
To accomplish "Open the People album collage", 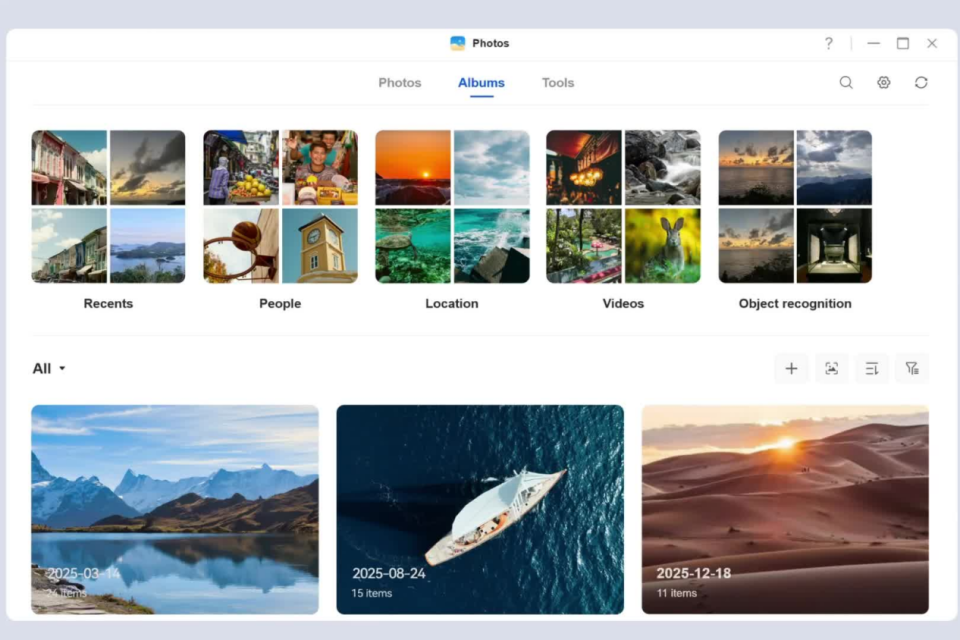I will click(280, 206).
